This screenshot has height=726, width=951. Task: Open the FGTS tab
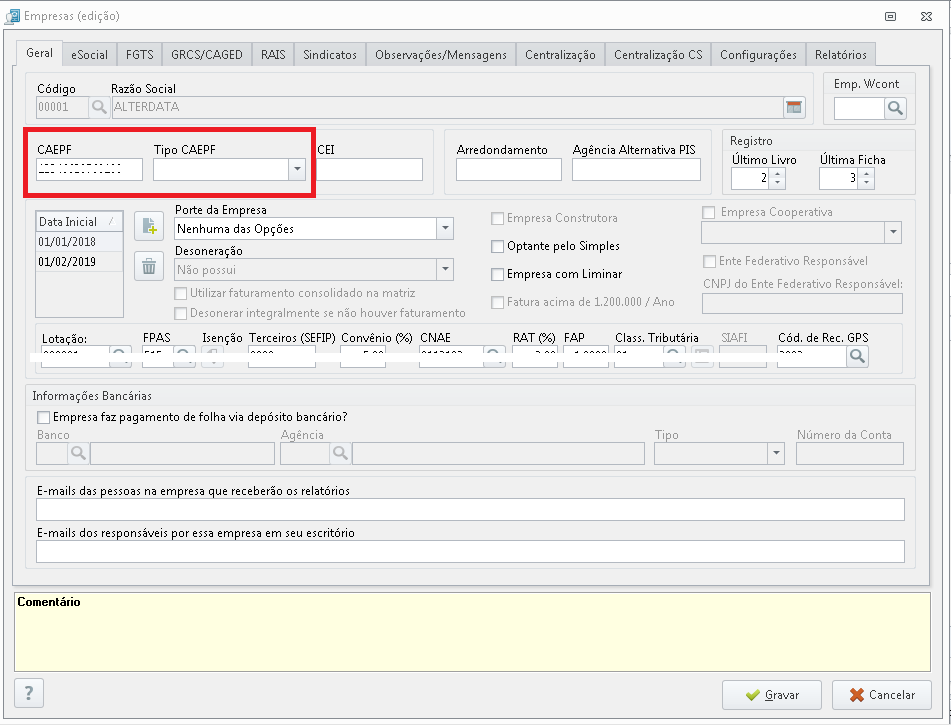tap(139, 55)
